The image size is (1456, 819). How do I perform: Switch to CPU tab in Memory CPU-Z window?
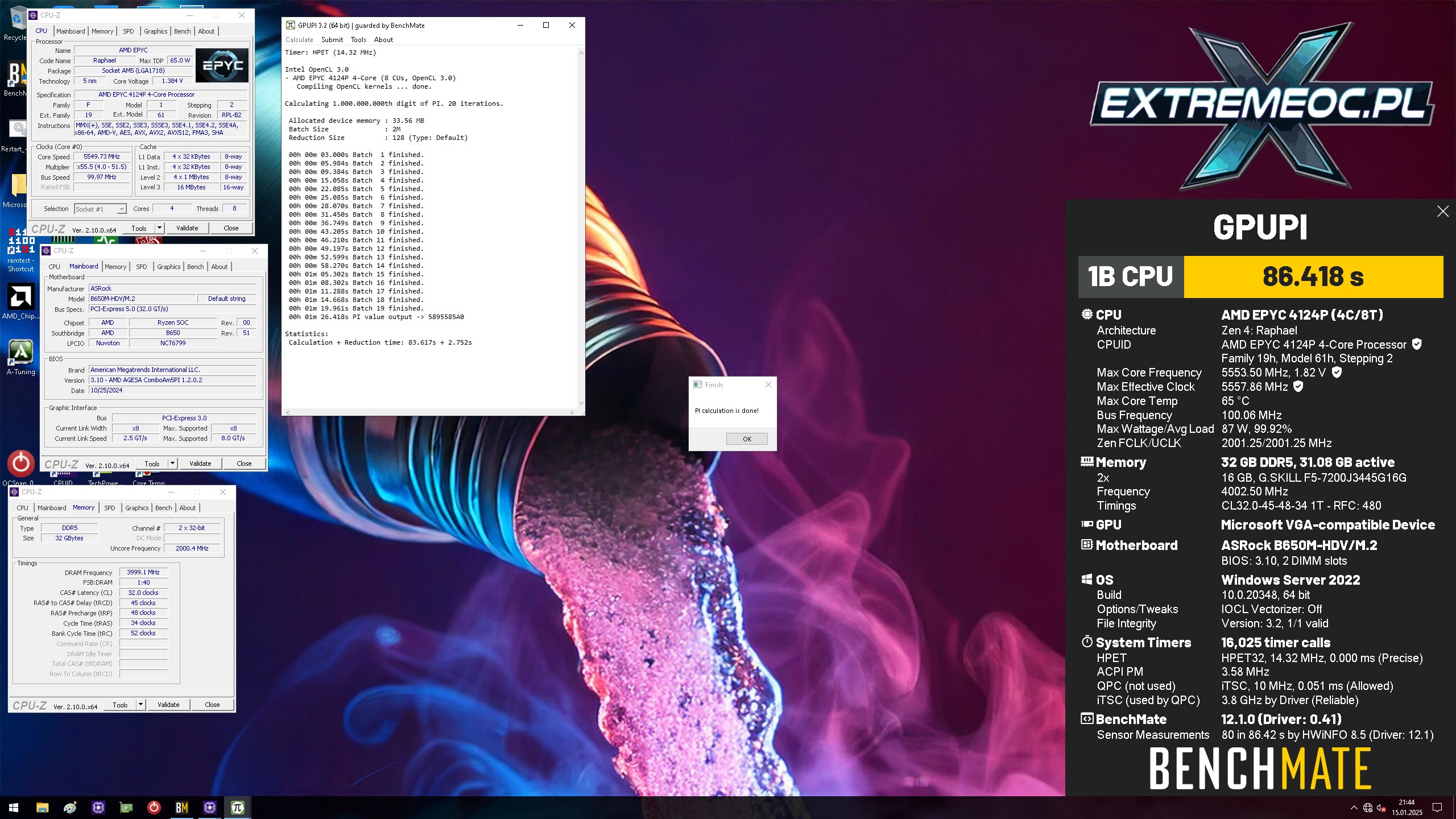point(22,508)
